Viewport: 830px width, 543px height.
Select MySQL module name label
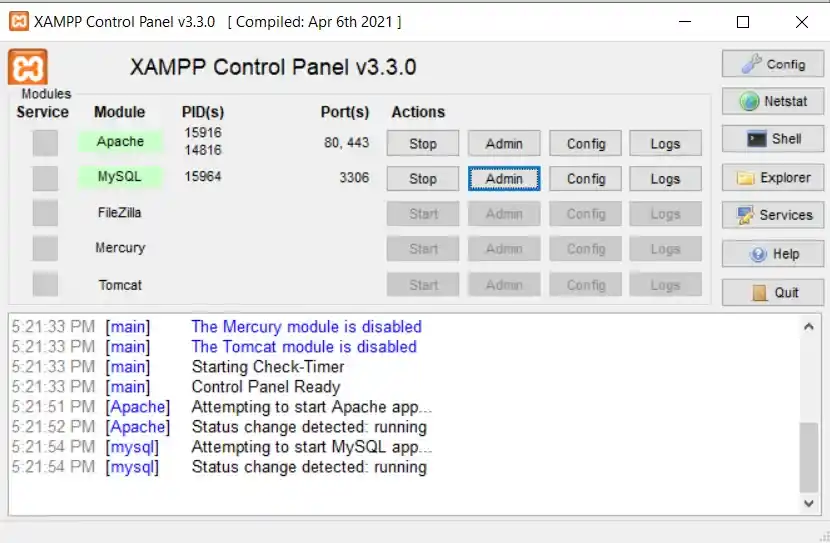[120, 177]
